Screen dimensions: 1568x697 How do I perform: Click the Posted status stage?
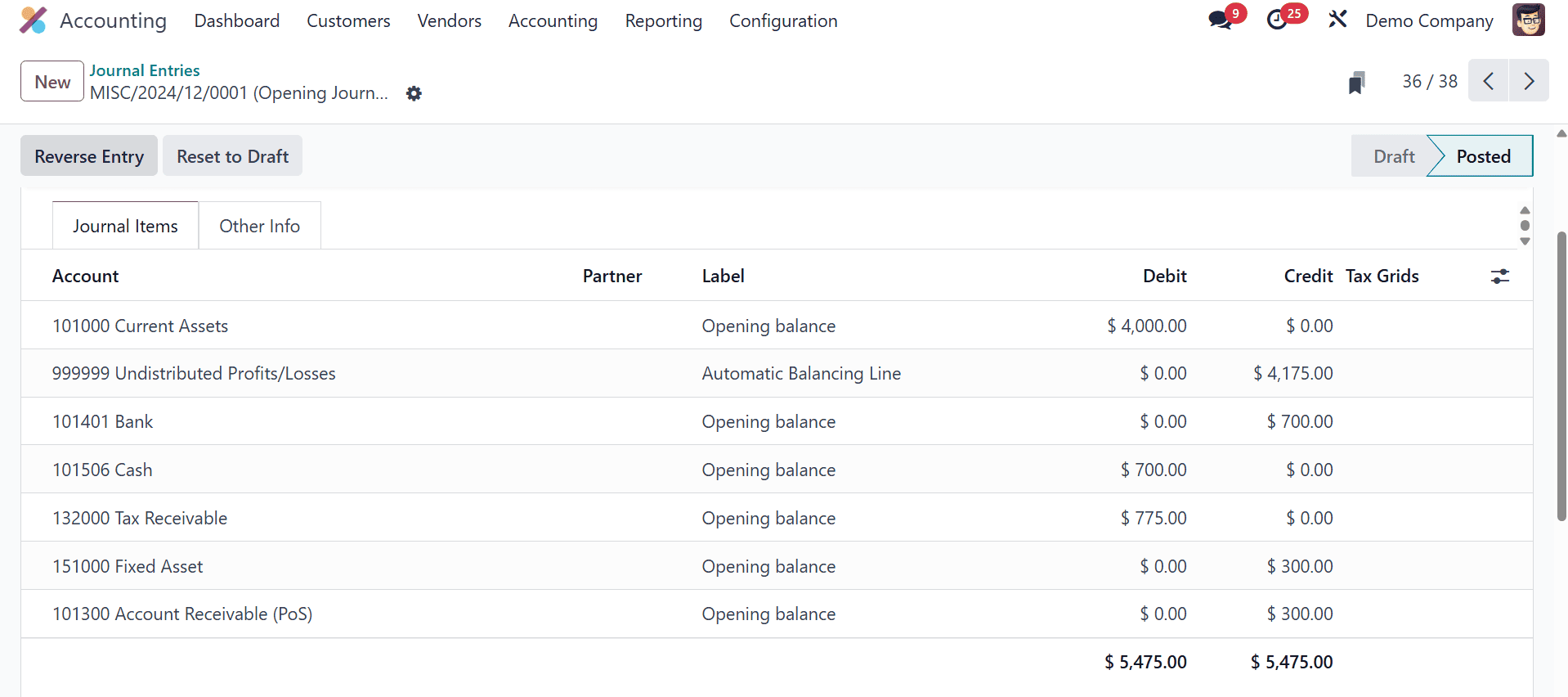[1483, 156]
